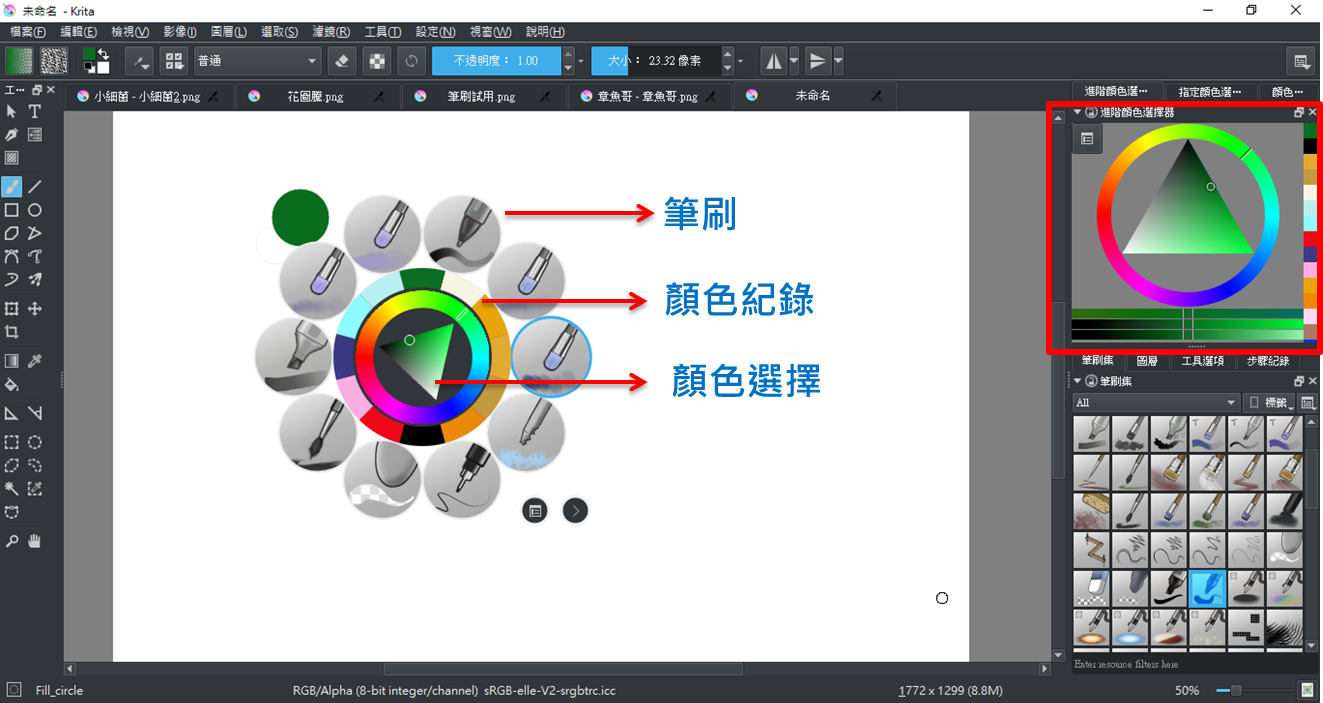1323x703 pixels.
Task: Choose the Crop tool
Action: click(x=12, y=332)
